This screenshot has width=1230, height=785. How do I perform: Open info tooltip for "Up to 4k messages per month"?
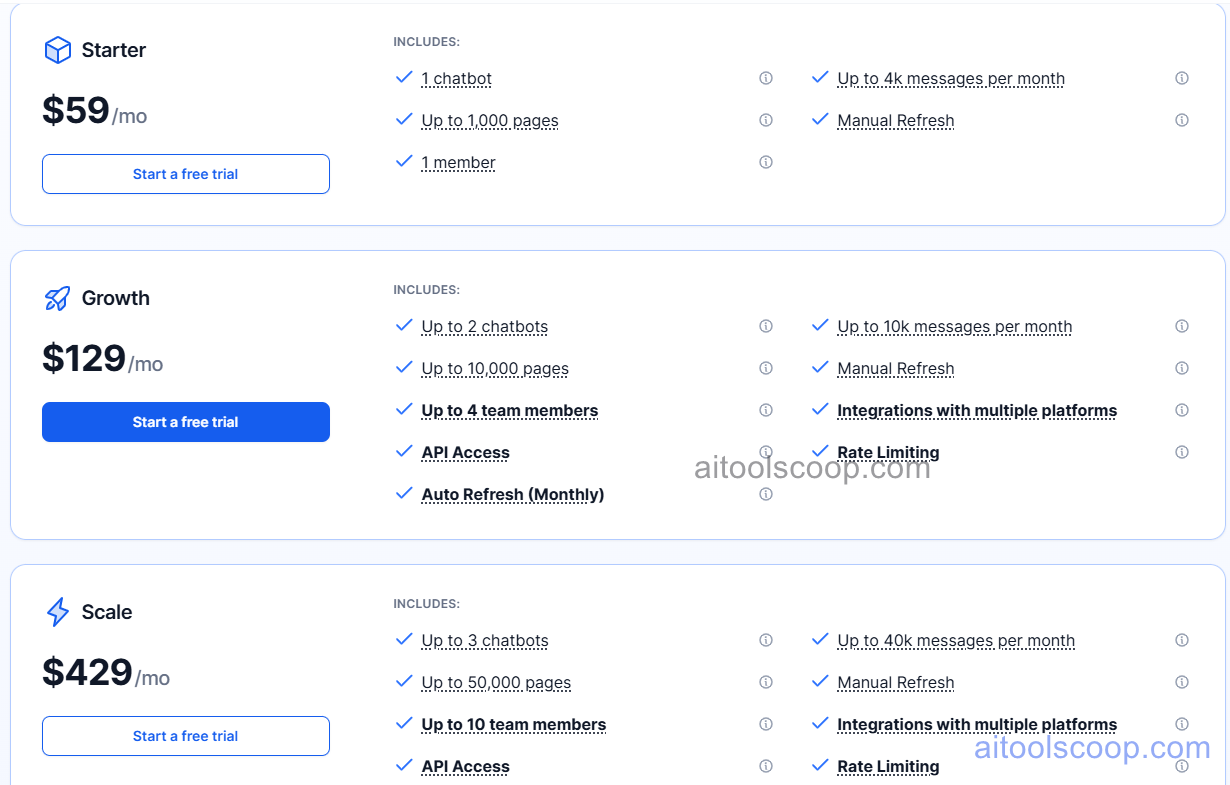click(1182, 78)
